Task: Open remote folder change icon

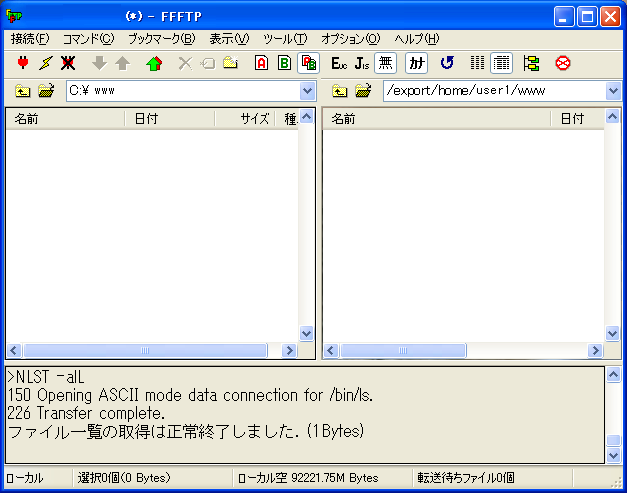Action: tap(363, 91)
